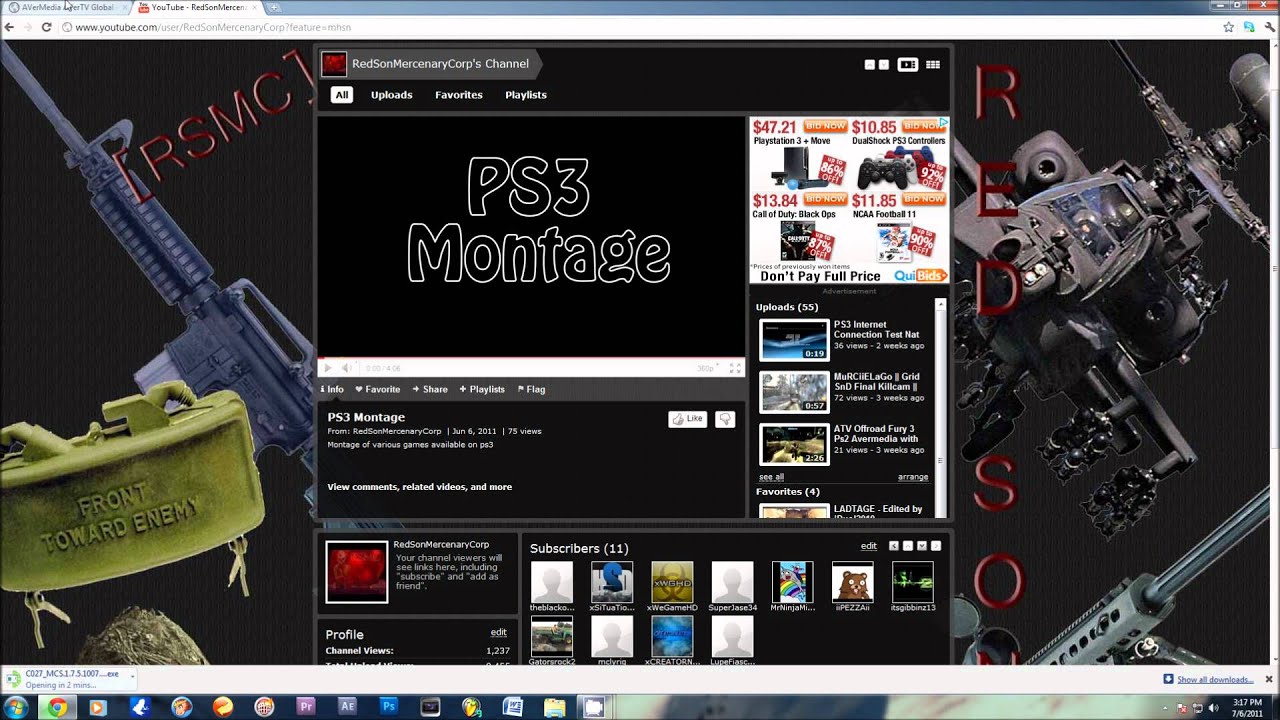1280x720 pixels.
Task: Switch channel to grid view layout
Action: (x=933, y=65)
